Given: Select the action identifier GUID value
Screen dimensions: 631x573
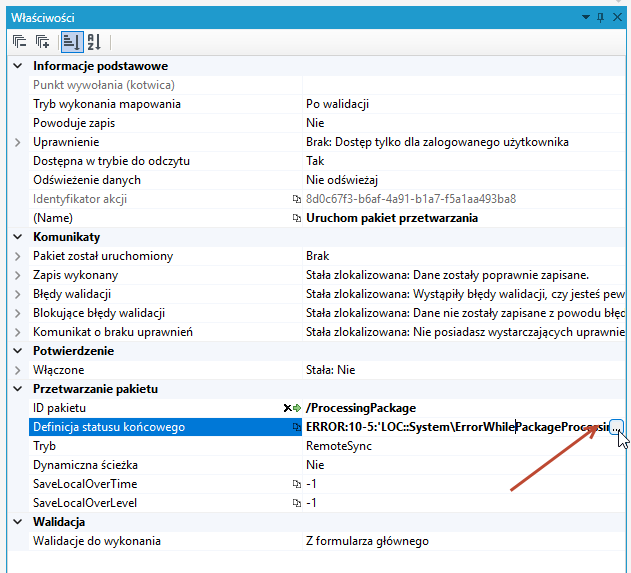Looking at the screenshot, I should click(x=411, y=199).
